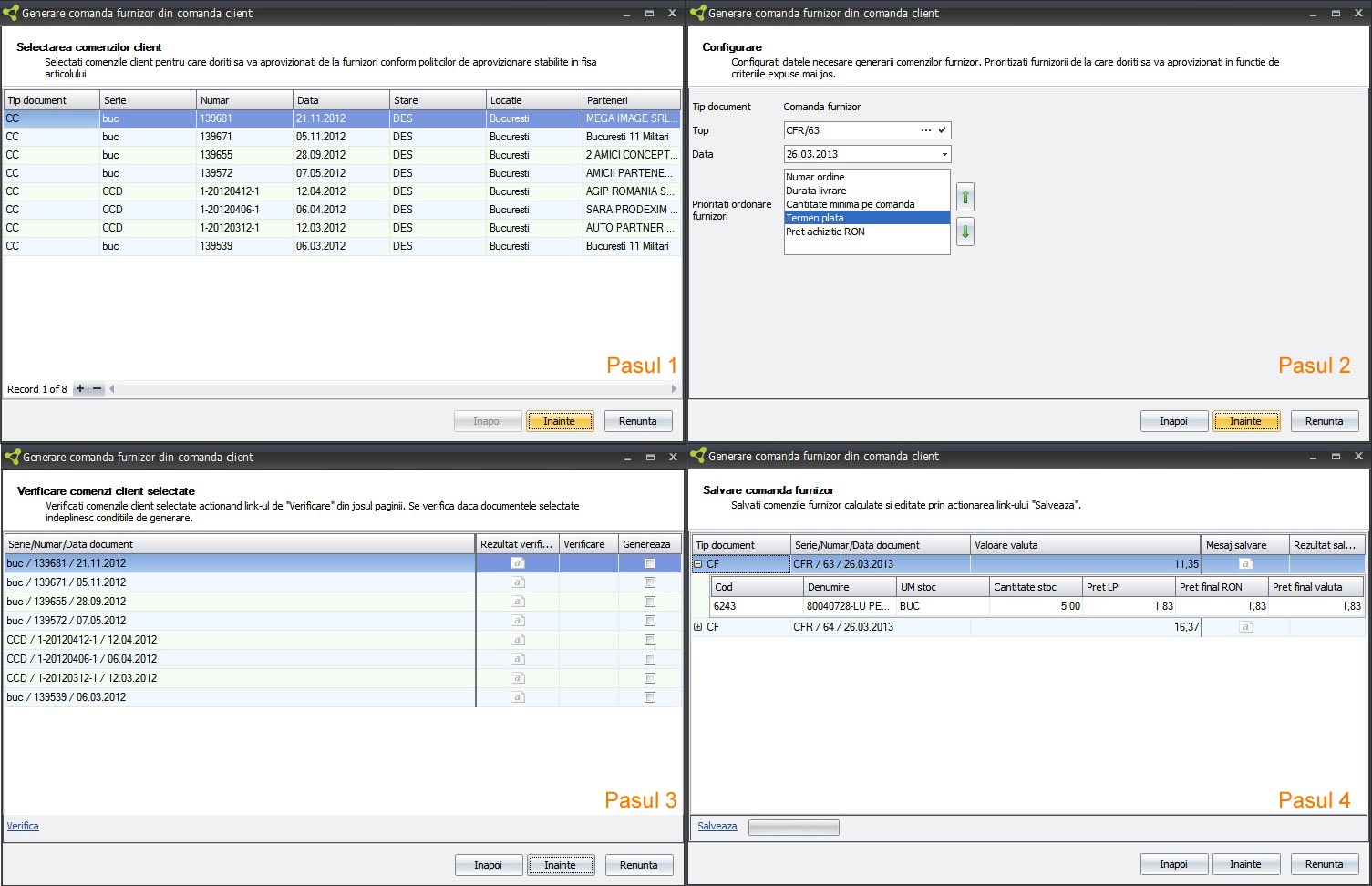Click Renunta in Selectarea comenzilor client window
This screenshot has height=886, width=1372.
(x=638, y=421)
